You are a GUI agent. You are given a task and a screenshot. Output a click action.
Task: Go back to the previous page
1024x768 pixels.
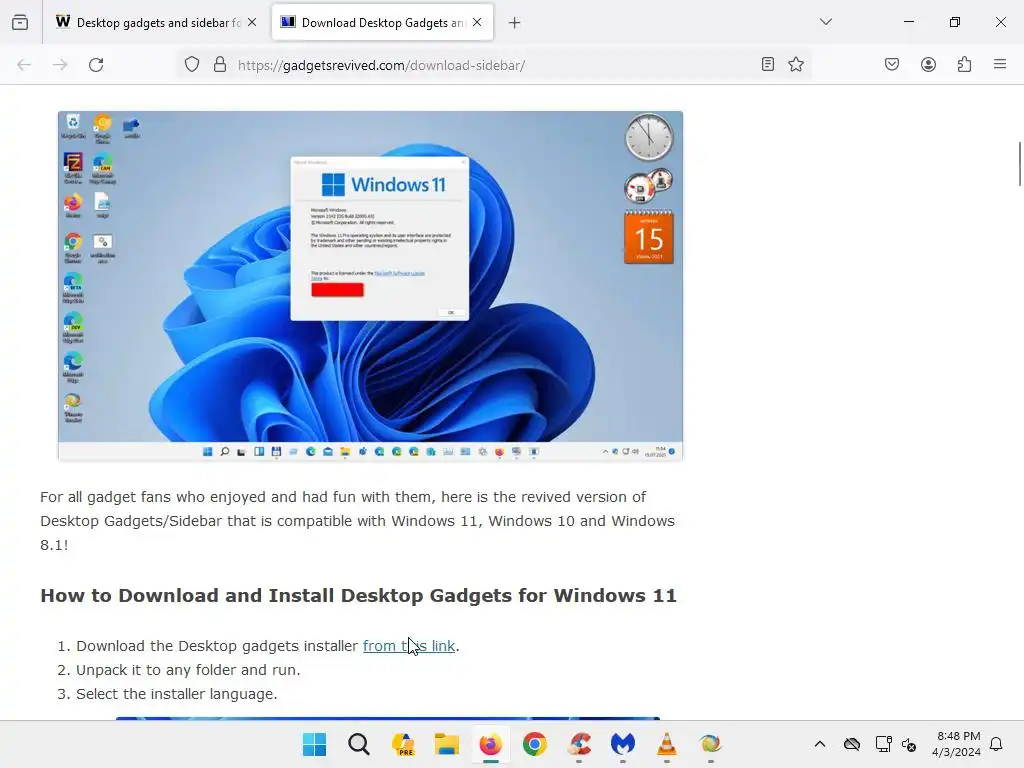click(24, 65)
